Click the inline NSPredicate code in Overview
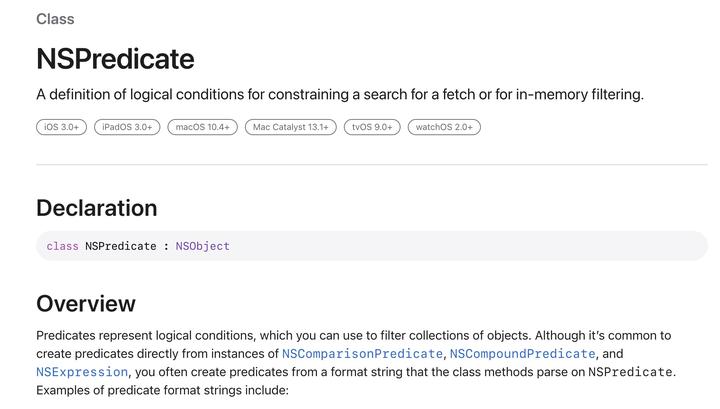The height and width of the screenshot is (409, 720). click(x=630, y=372)
